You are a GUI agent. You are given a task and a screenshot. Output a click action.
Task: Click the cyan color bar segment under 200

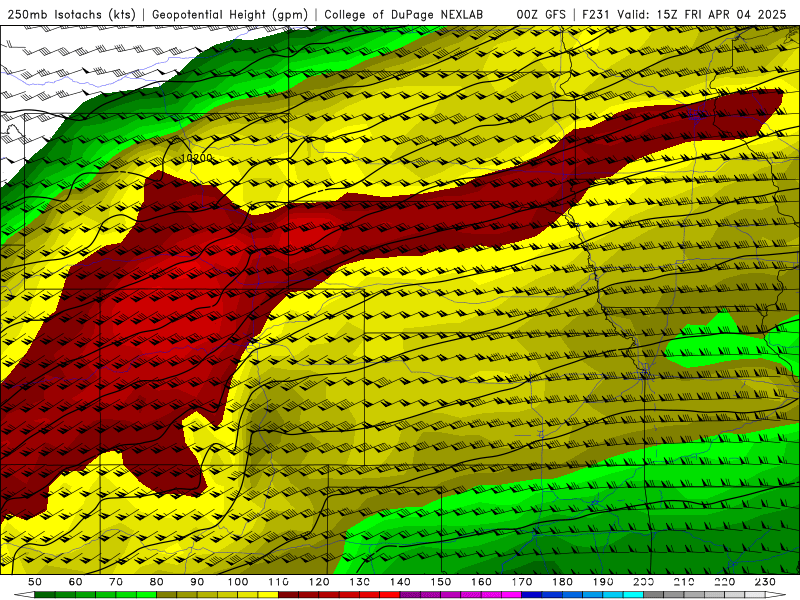click(633, 595)
